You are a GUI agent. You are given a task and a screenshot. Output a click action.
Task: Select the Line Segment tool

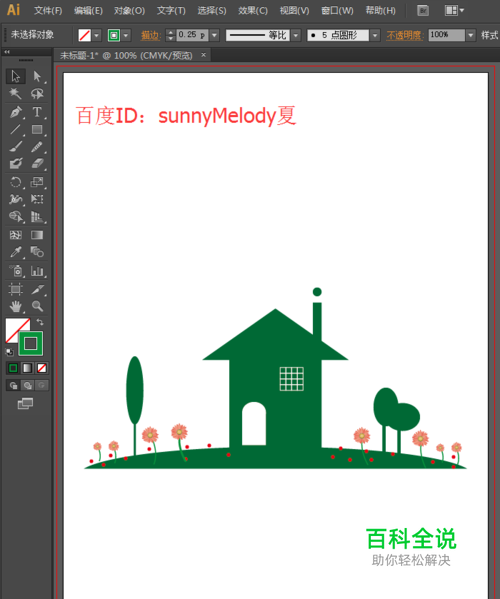pyautogui.click(x=16, y=130)
